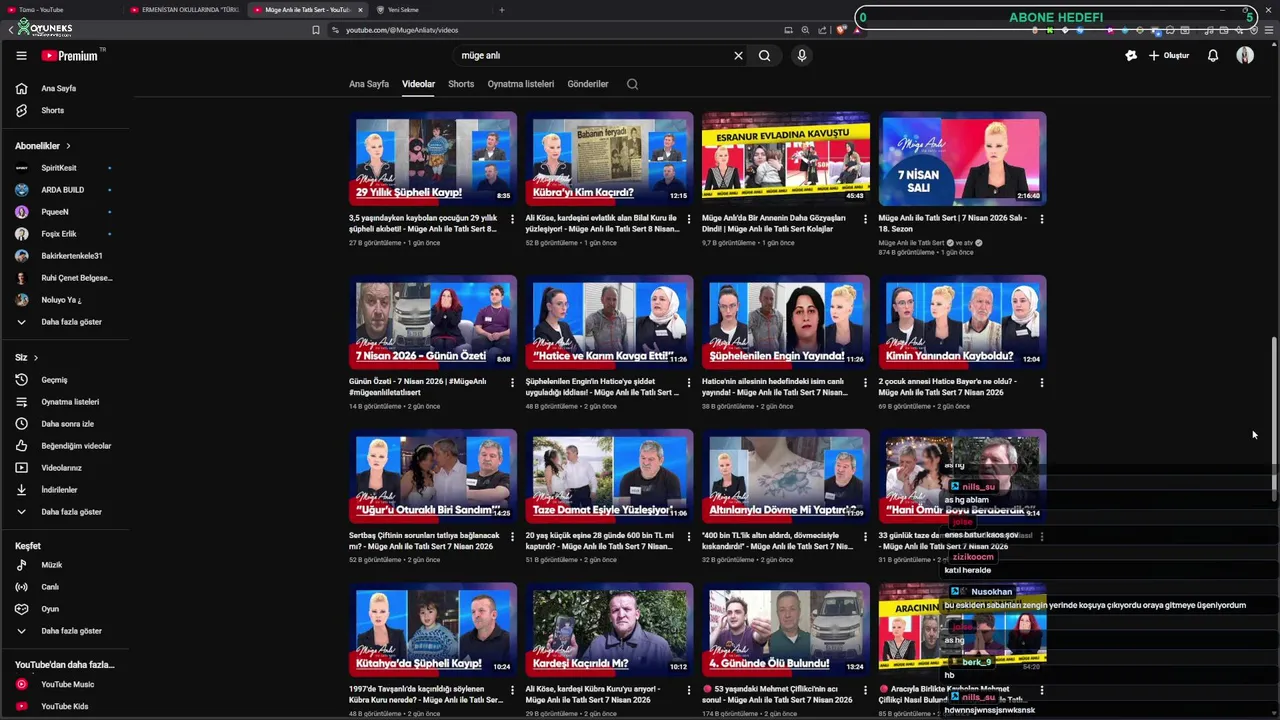Switch to ERMENİSTAN OKULLARINDA browser tab
Screen dimensions: 1280x720
tap(185, 10)
